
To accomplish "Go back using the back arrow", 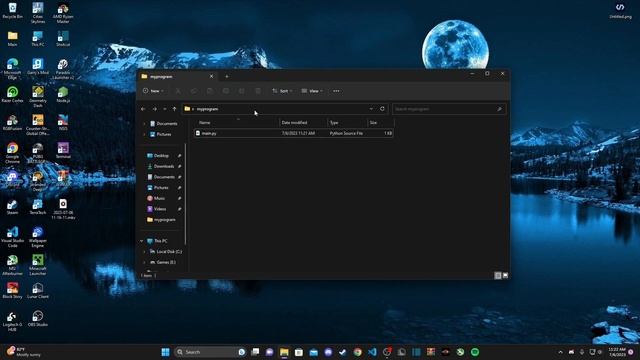I will point(143,109).
